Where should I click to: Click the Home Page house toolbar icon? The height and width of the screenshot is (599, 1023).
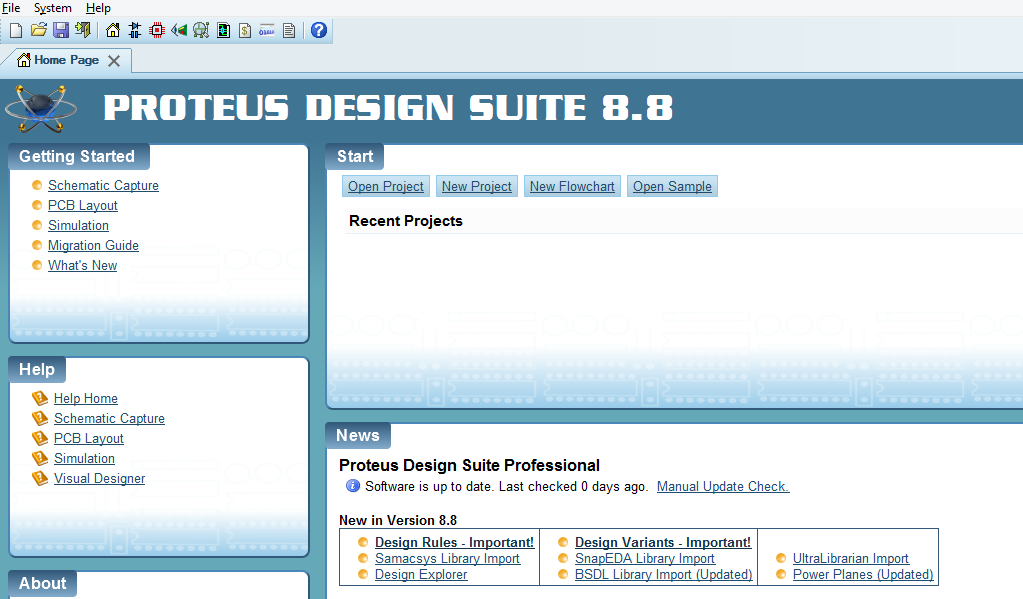coord(113,30)
